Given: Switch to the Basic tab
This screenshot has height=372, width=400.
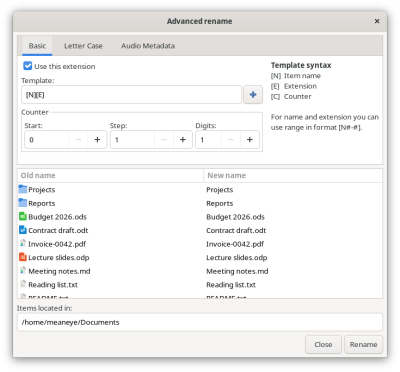Looking at the screenshot, I should point(37,46).
